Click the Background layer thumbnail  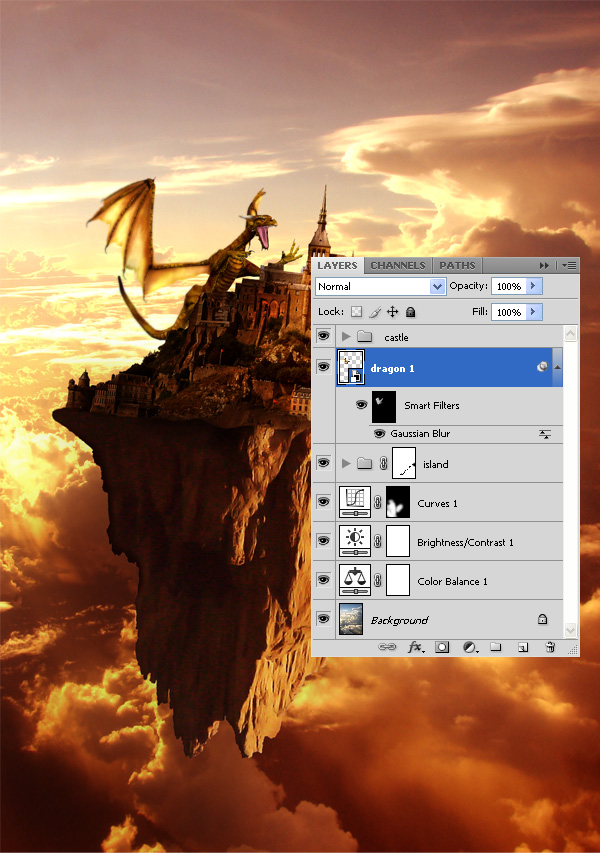point(351,619)
